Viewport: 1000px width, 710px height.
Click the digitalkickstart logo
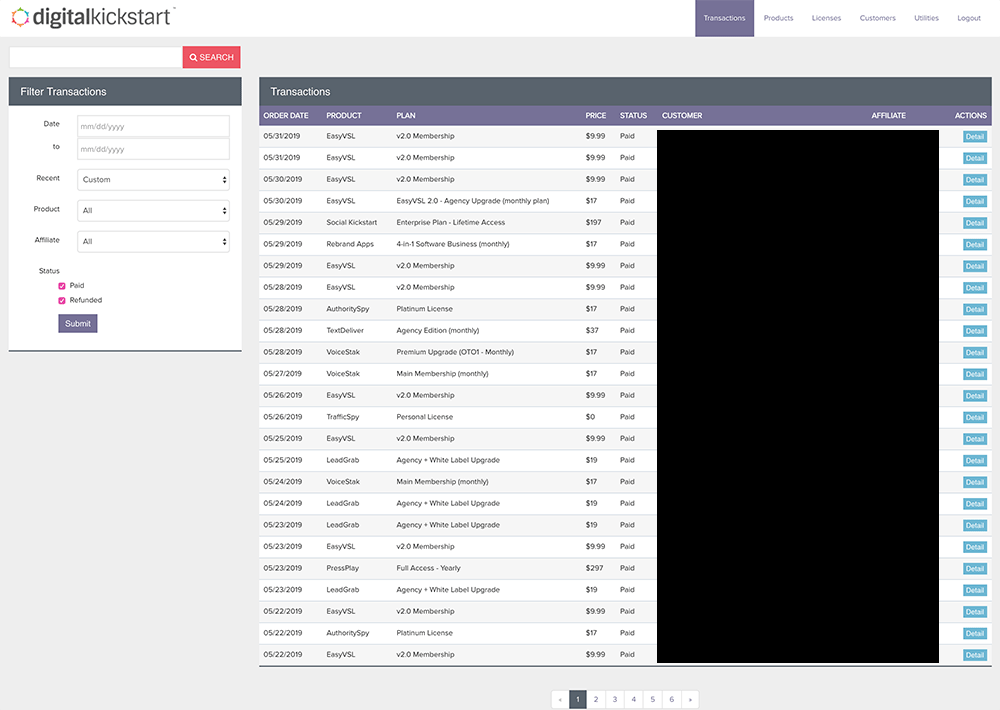pyautogui.click(x=92, y=17)
